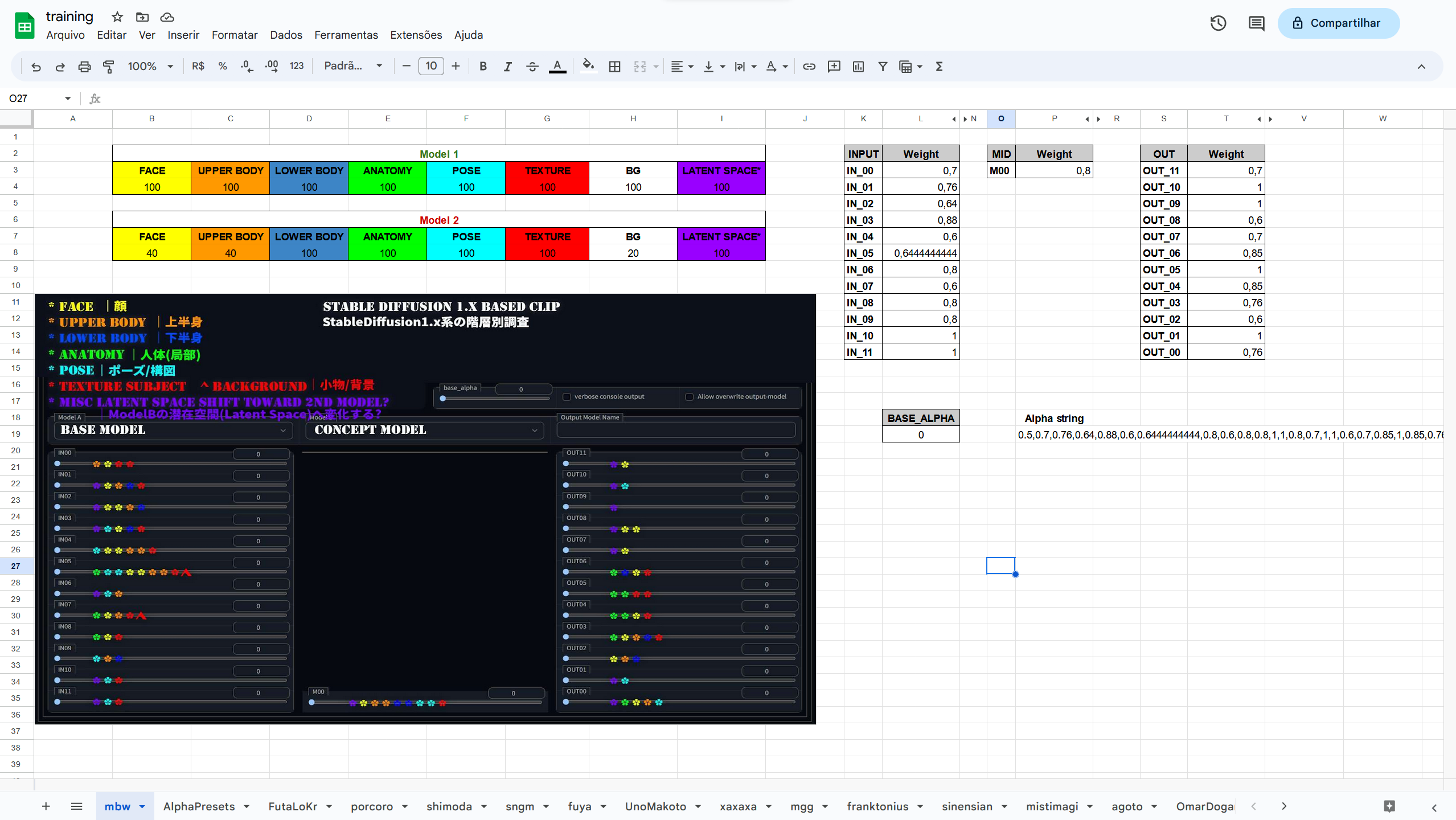Open vertical align dropdown

pos(713,67)
